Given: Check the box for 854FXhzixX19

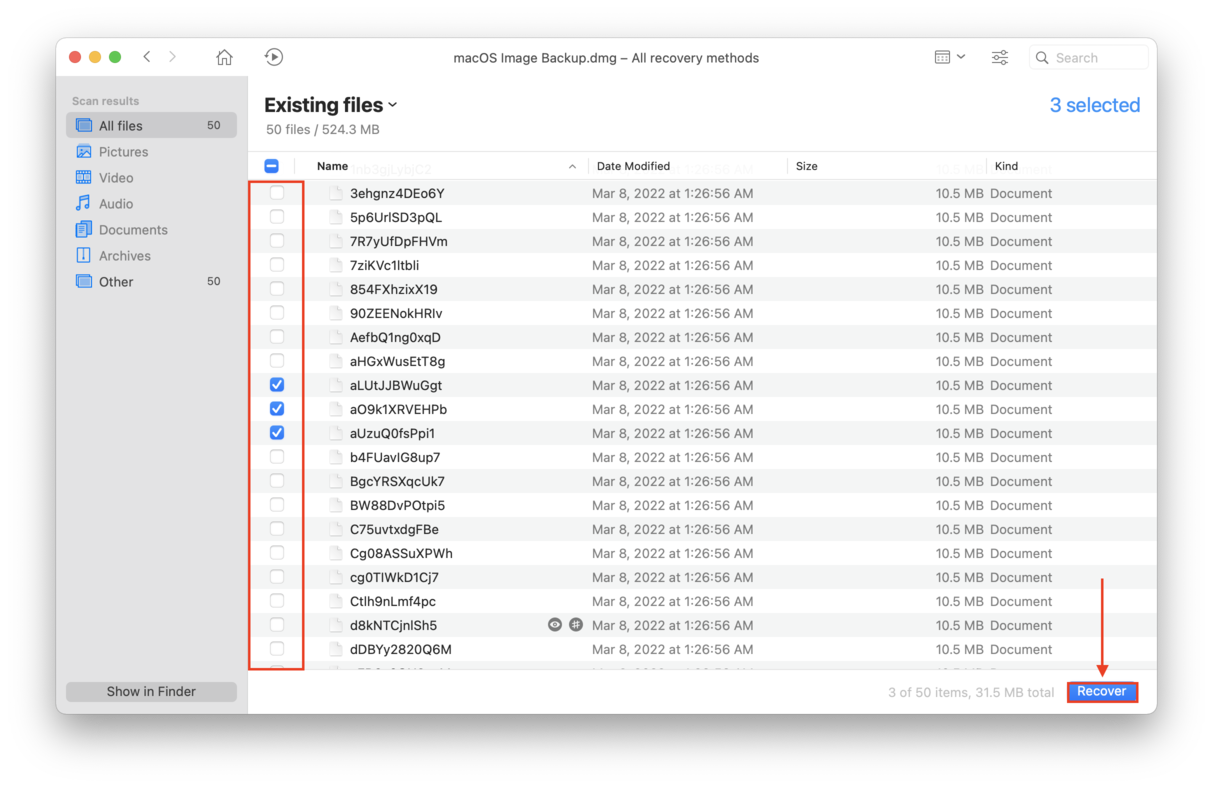Looking at the screenshot, I should 277,289.
